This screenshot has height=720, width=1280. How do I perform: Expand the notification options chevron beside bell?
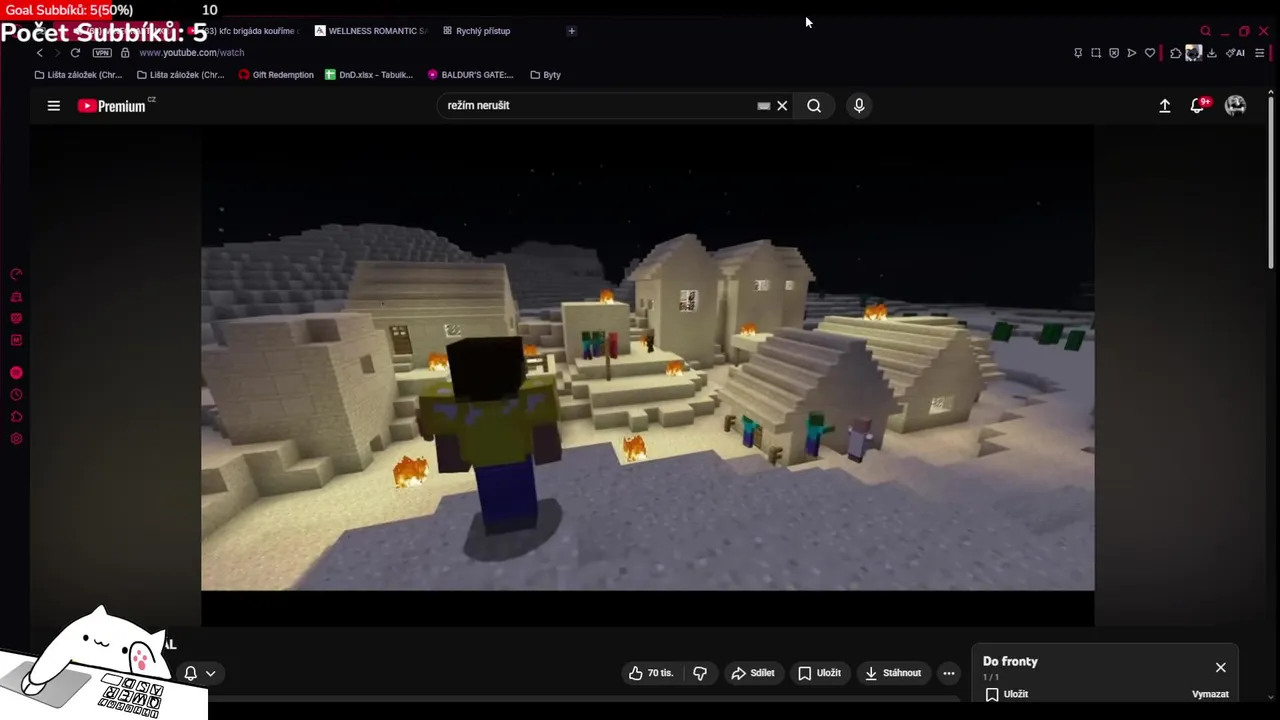(211, 673)
